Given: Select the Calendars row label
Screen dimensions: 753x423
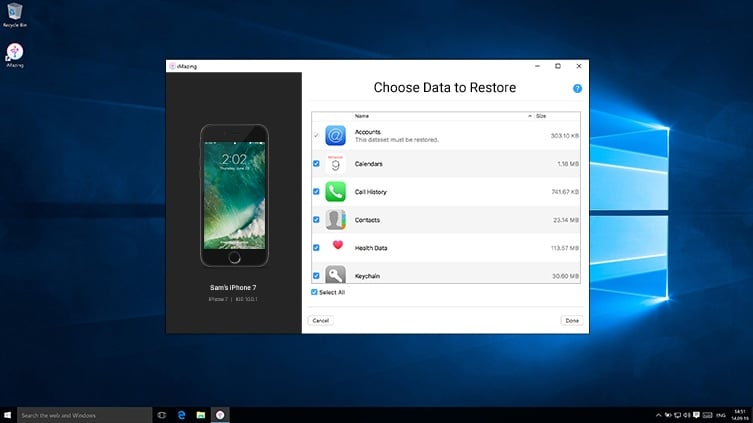Looking at the screenshot, I should click(368, 164).
